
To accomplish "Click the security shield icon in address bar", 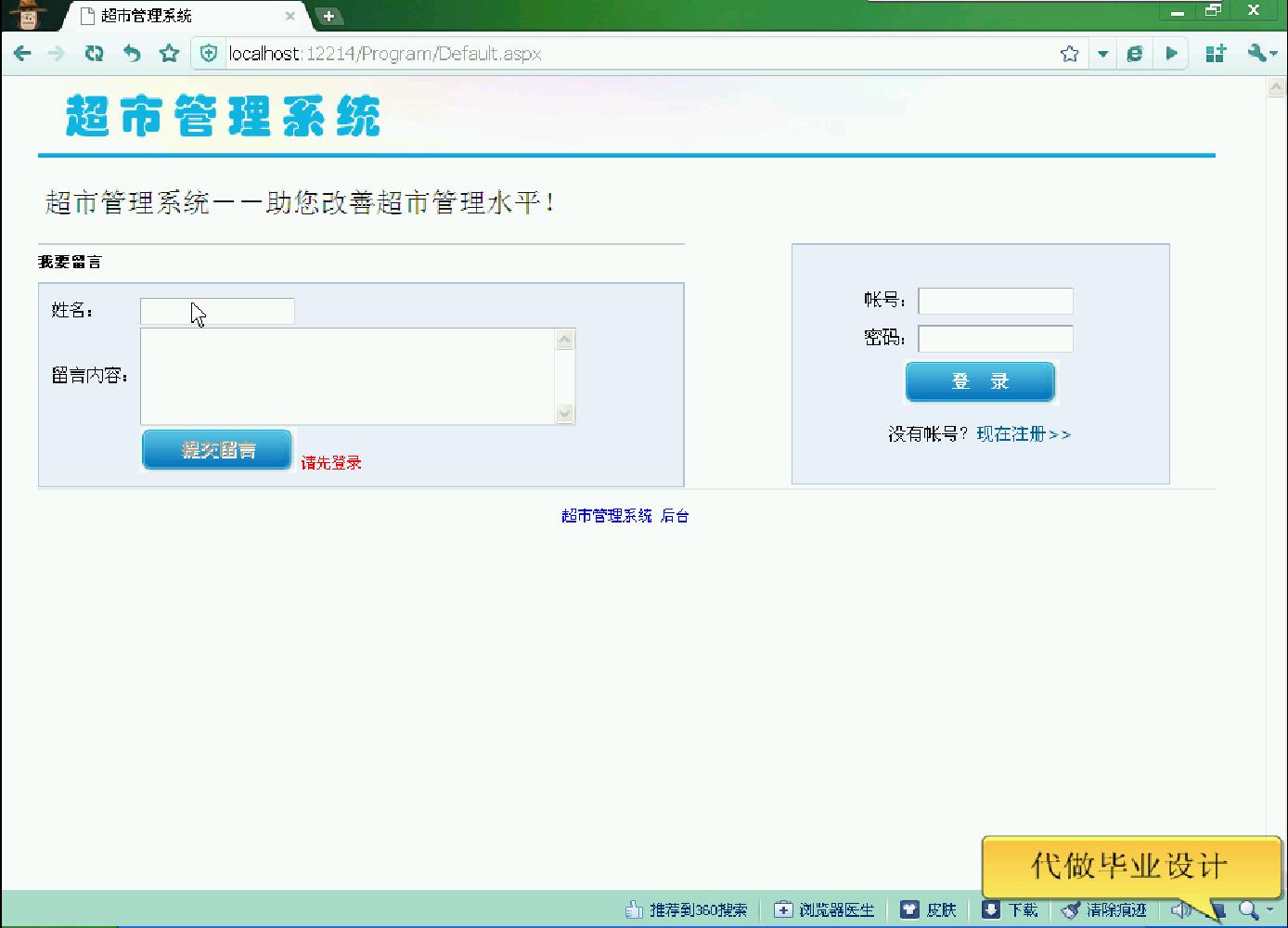I will point(210,54).
